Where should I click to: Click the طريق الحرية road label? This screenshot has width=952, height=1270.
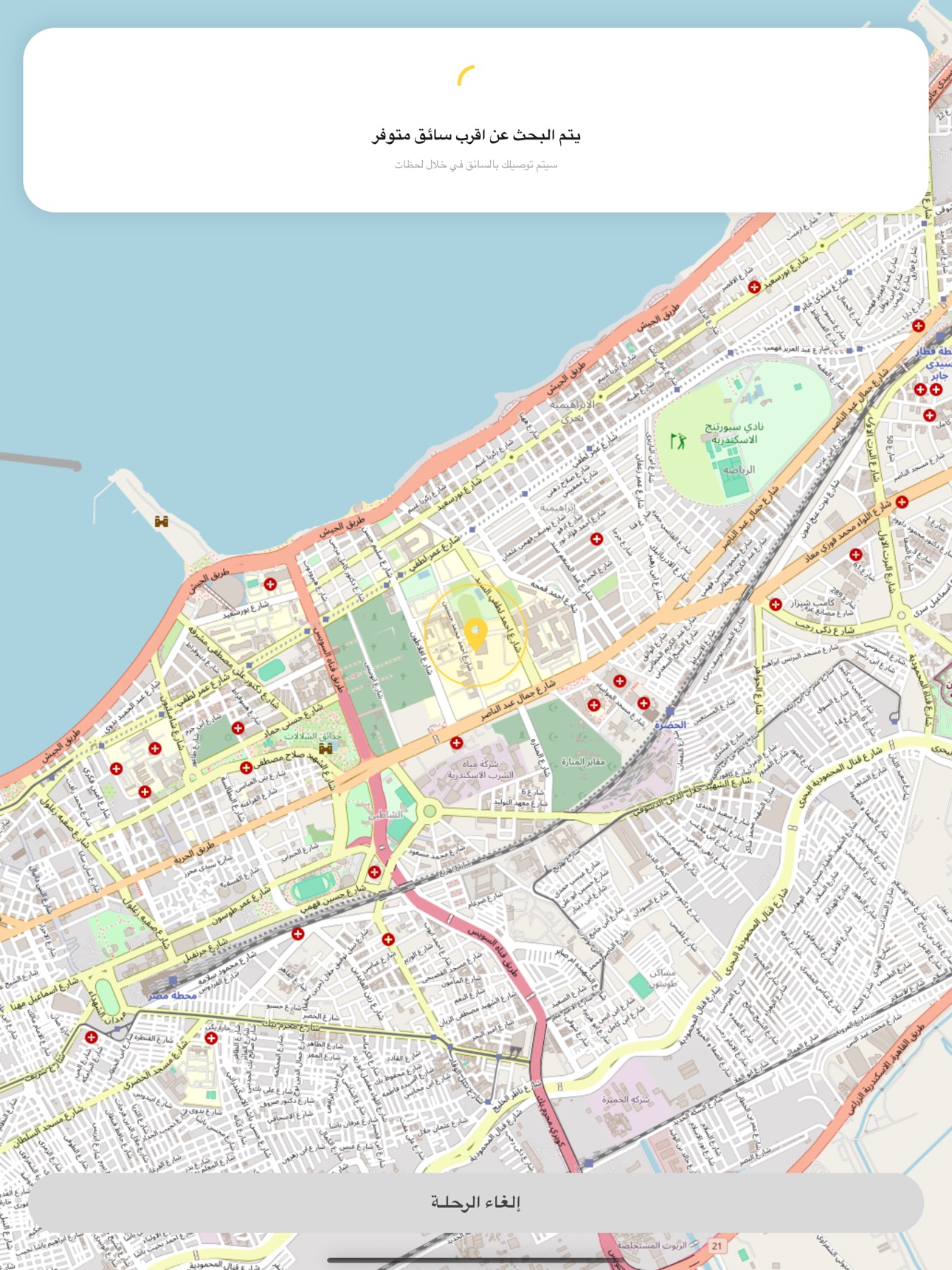pyautogui.click(x=194, y=853)
